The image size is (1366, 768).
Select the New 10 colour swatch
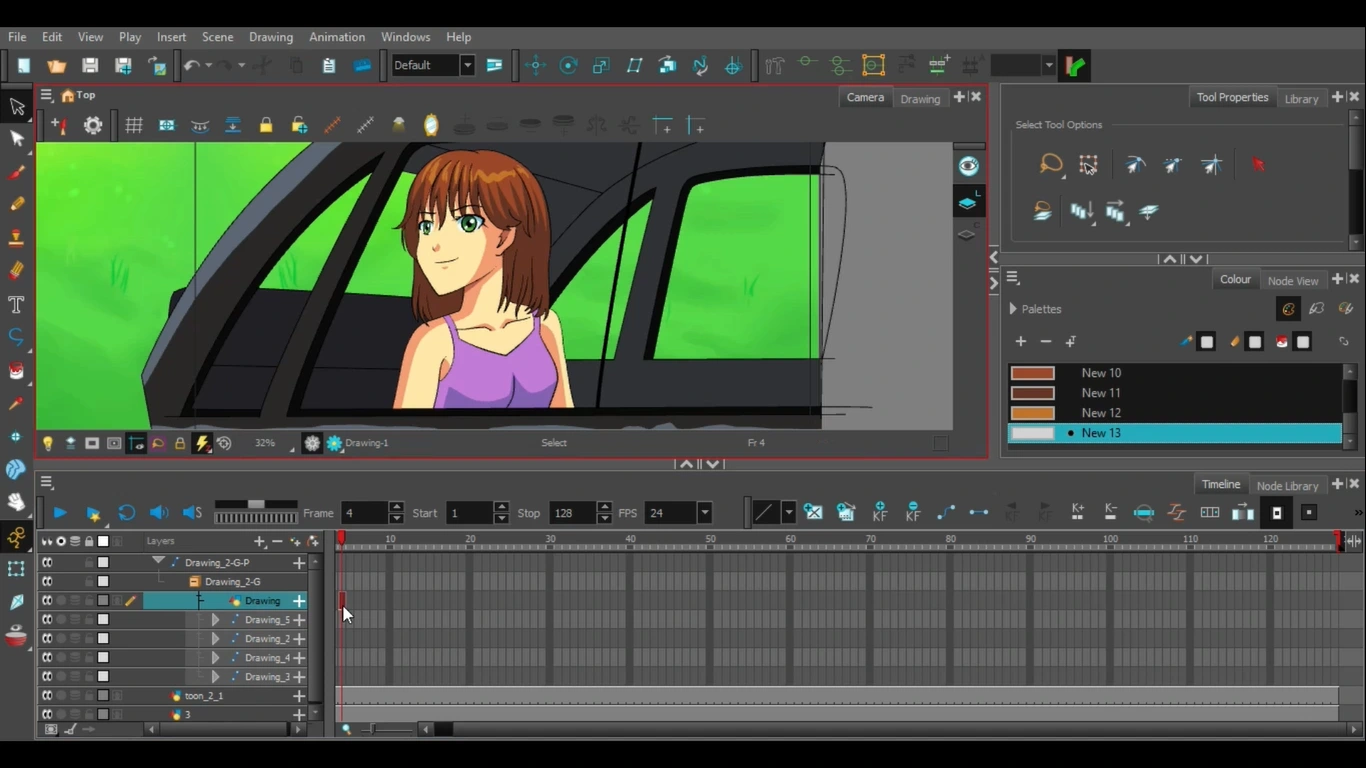(x=1033, y=373)
